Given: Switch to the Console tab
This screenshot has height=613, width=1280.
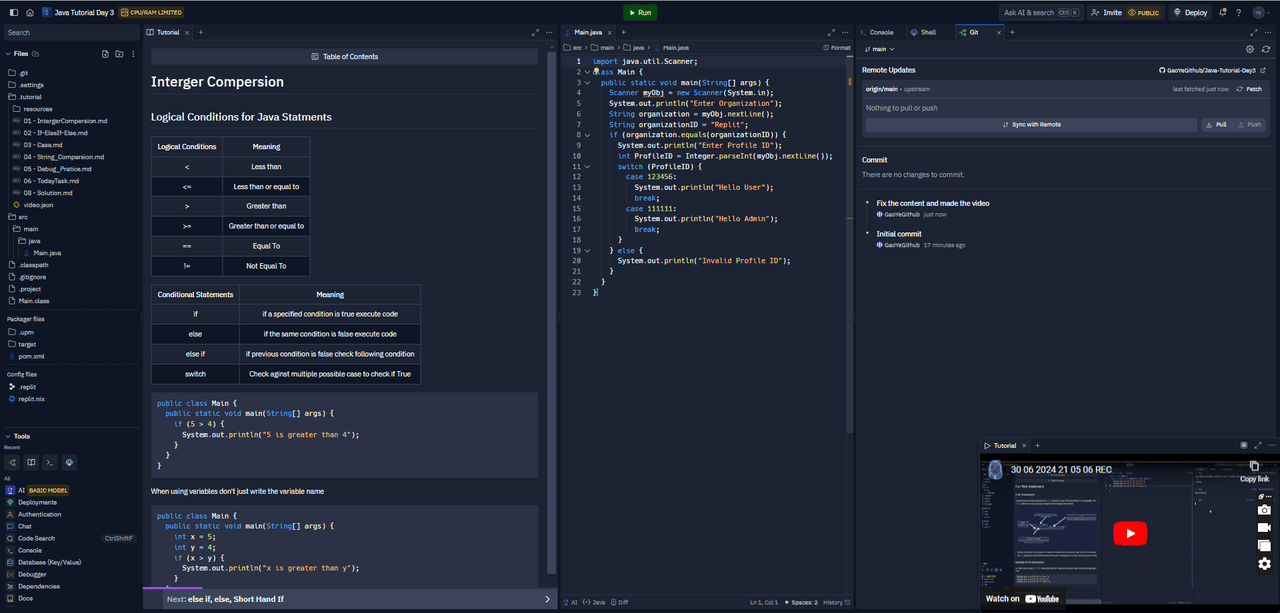Looking at the screenshot, I should coord(880,32).
